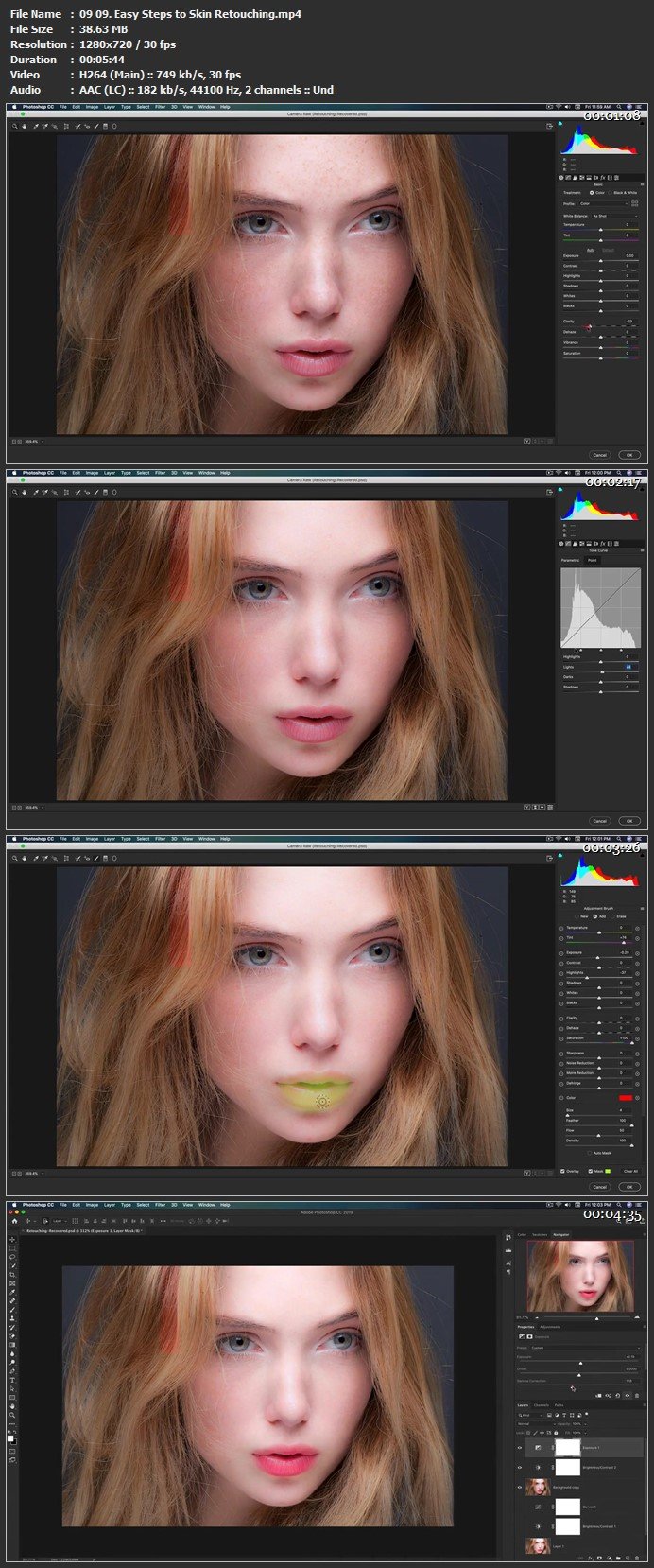Toggle Mask checkbox in the 00:03:26 frame
The image size is (654, 1568).
[x=591, y=1171]
